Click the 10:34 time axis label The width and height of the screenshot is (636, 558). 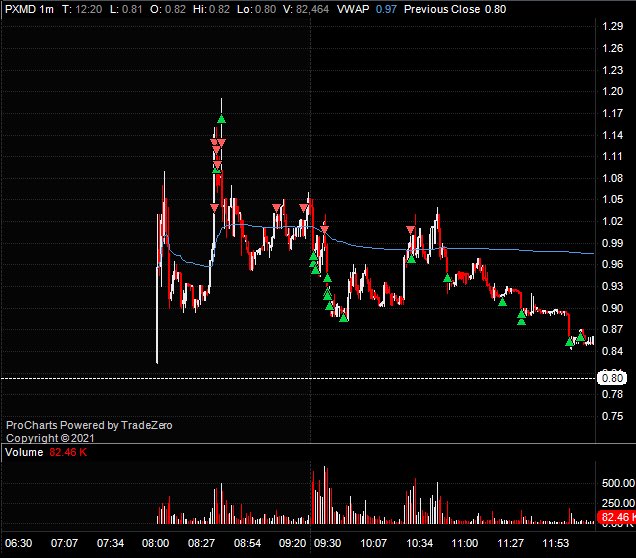pos(419,543)
